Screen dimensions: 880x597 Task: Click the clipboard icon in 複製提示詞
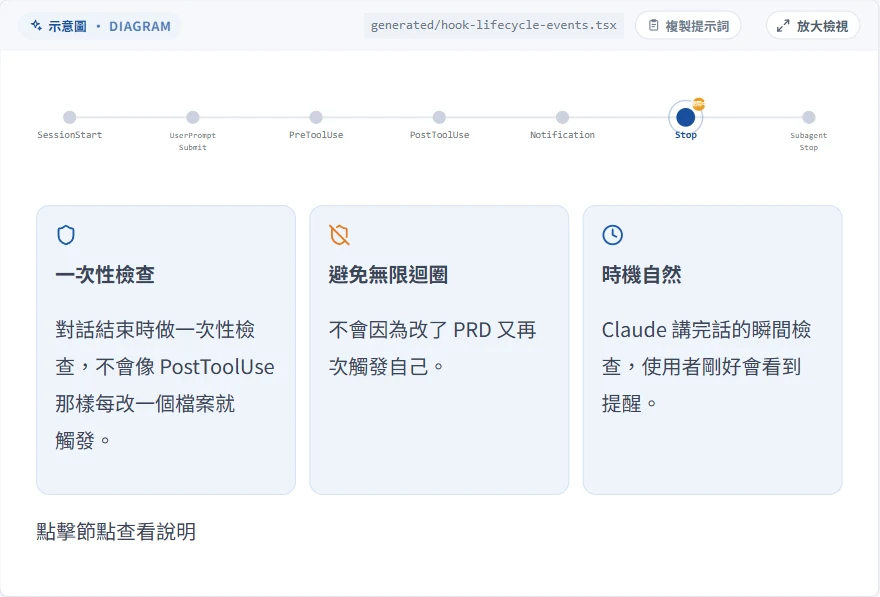(x=653, y=26)
